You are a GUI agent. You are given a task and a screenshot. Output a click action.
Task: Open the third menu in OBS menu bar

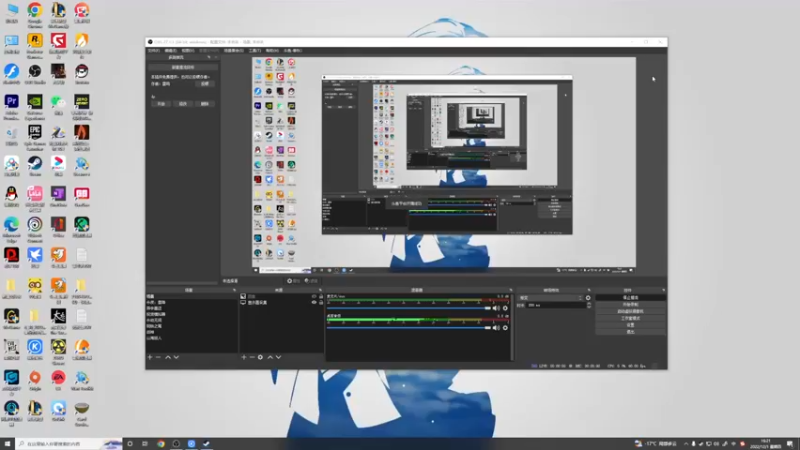(x=188, y=51)
